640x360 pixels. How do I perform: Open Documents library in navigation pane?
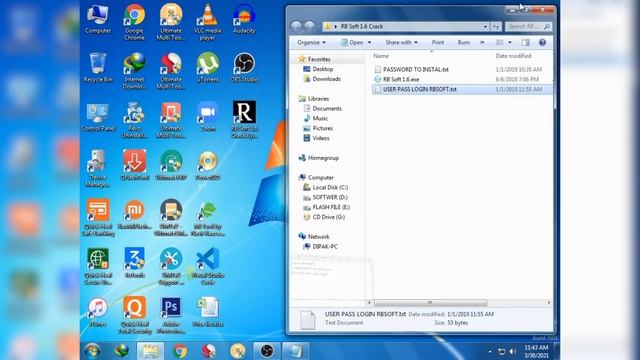327,109
